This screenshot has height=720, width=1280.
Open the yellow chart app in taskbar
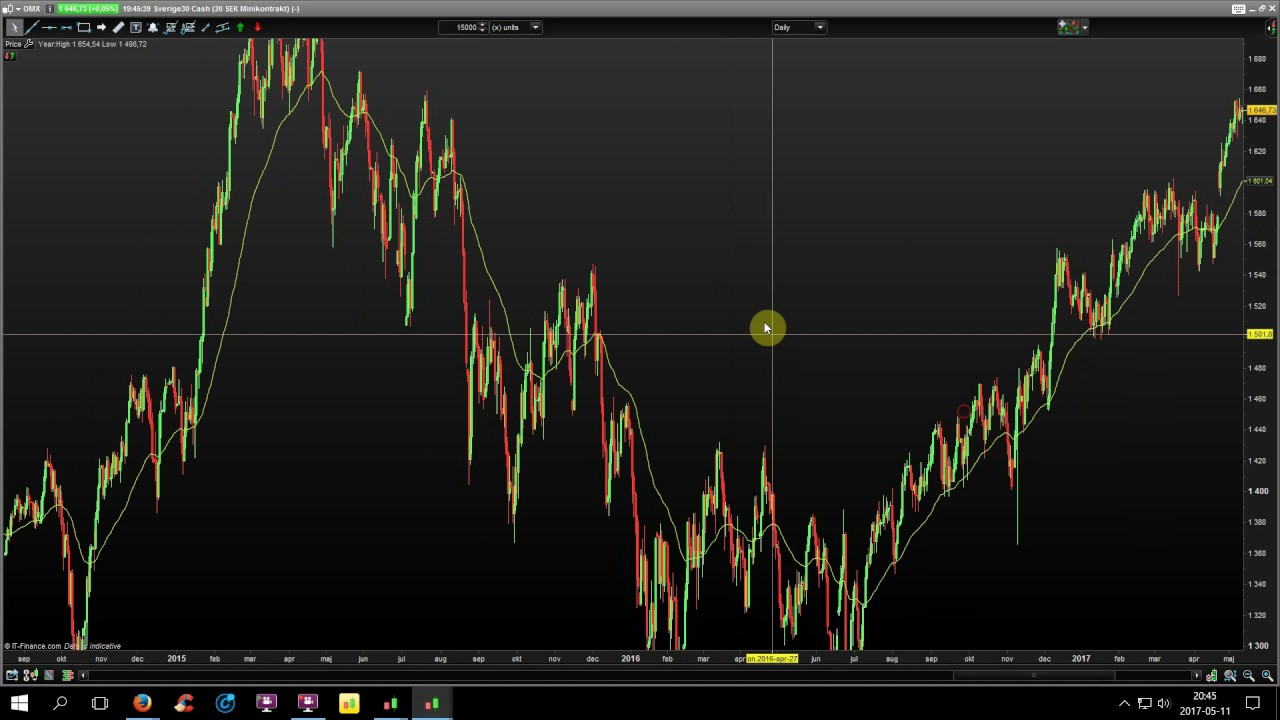348,703
